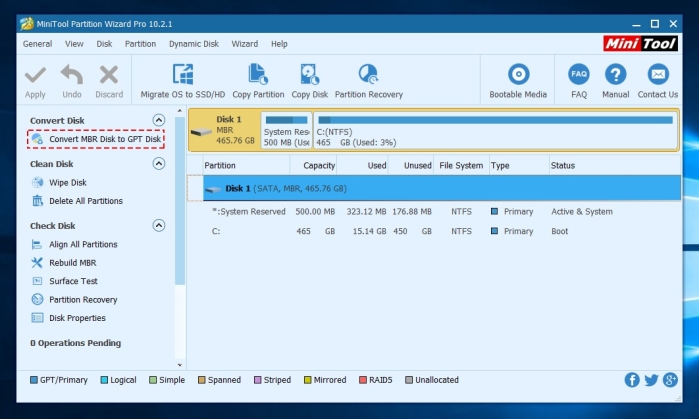The width and height of the screenshot is (699, 419).
Task: Sort by the Capacity column header
Action: tap(313, 165)
